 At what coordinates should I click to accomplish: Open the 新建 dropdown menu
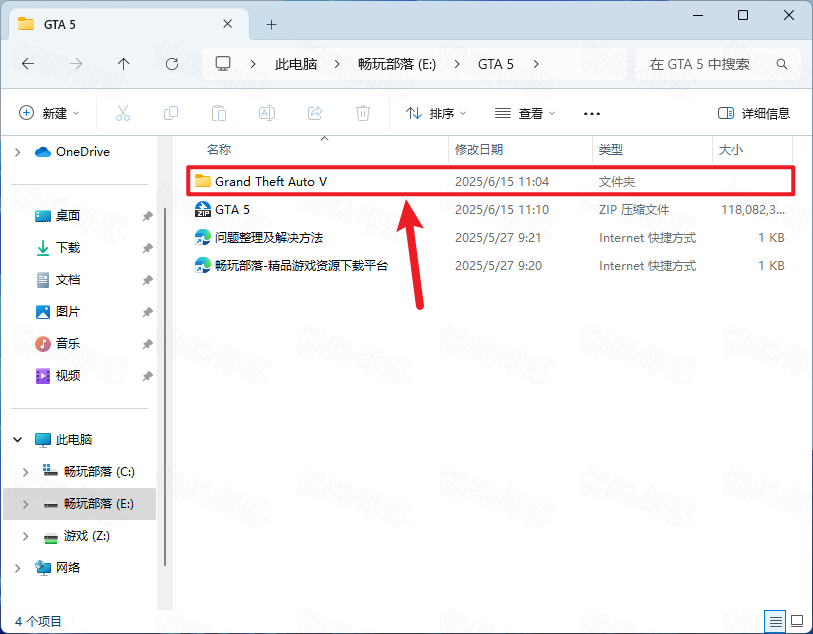click(x=49, y=113)
